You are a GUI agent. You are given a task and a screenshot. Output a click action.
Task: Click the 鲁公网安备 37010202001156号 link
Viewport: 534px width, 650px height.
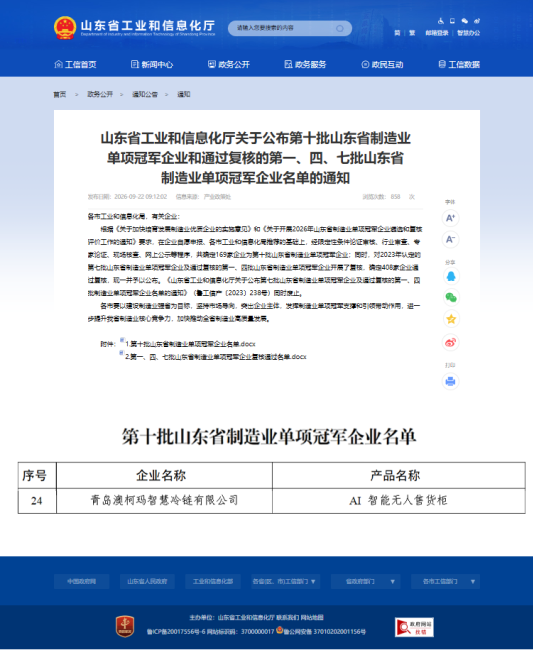325,632
